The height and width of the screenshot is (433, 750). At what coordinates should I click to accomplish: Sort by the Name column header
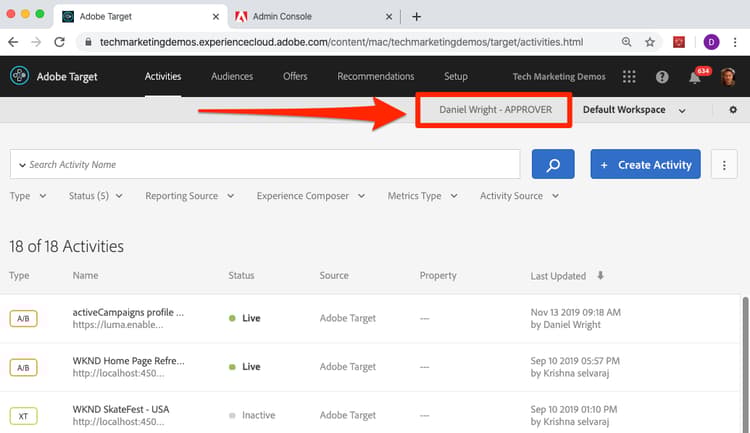[x=85, y=276]
